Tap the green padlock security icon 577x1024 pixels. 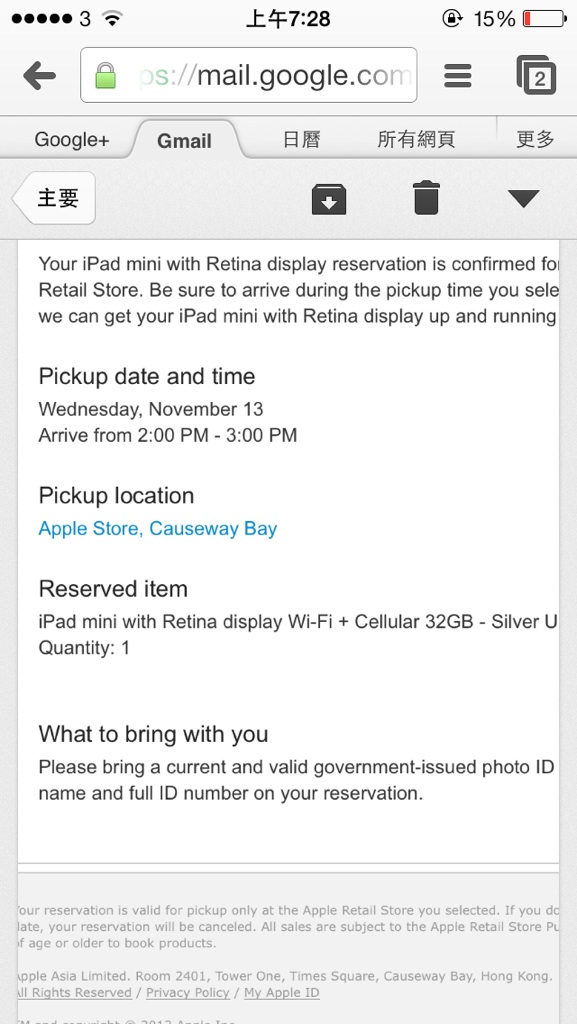105,75
